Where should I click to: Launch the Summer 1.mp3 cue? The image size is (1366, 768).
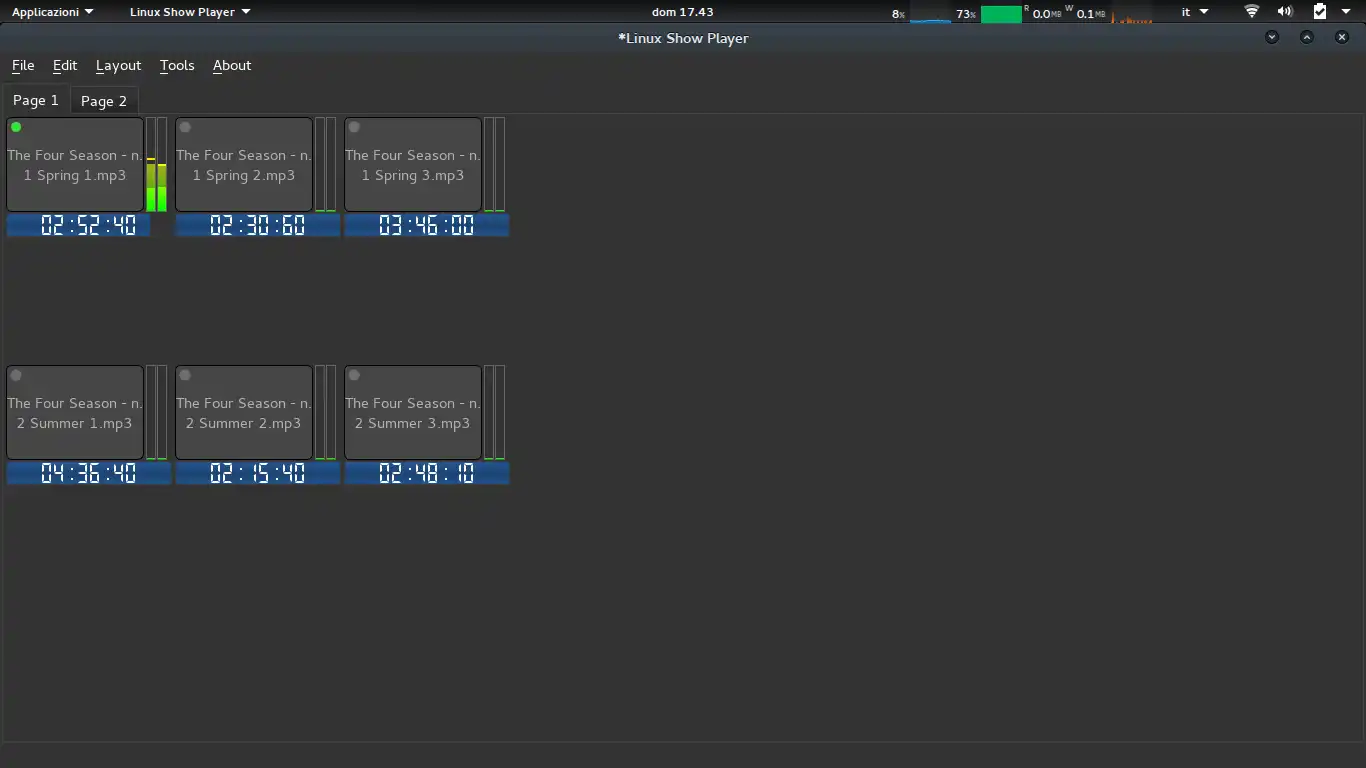(75, 413)
